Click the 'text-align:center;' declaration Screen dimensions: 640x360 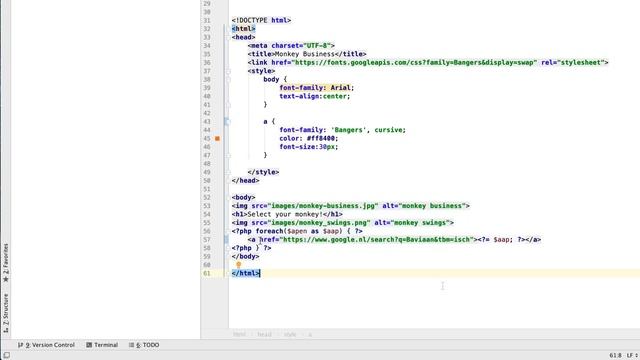point(315,96)
